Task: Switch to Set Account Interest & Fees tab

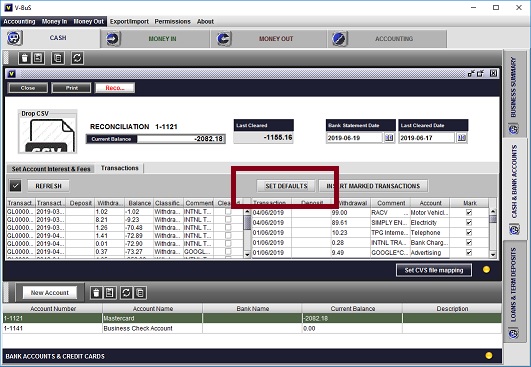Action: tap(51, 169)
